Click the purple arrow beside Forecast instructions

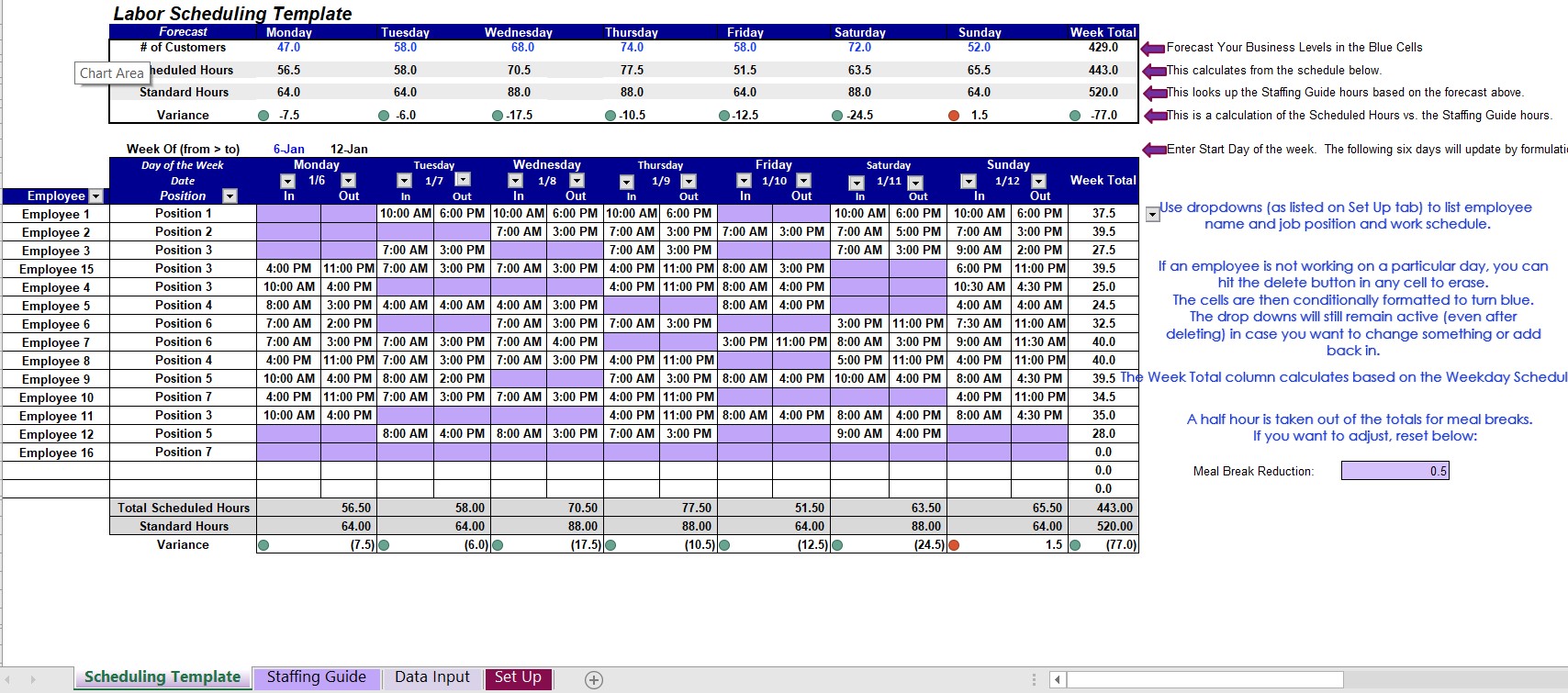[x=1153, y=48]
